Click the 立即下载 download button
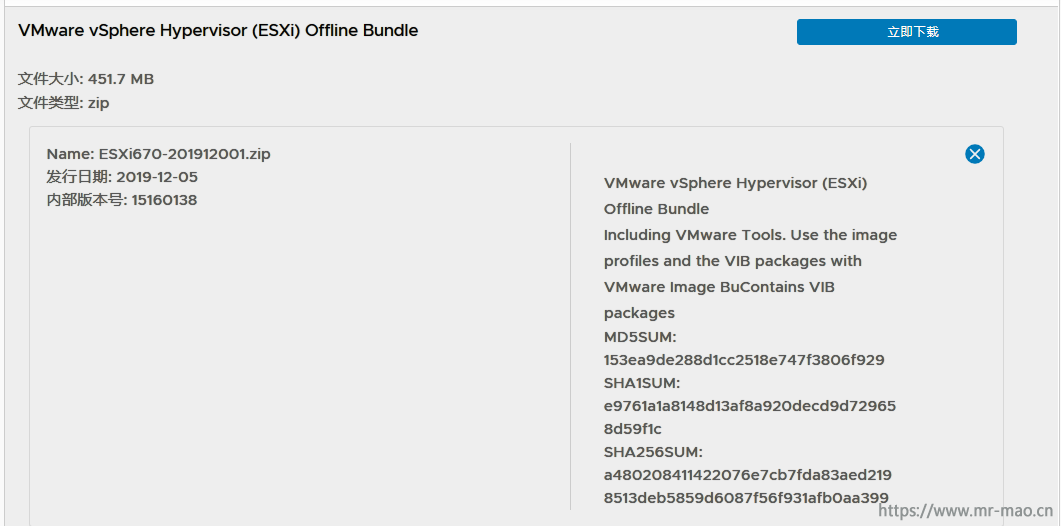Viewport: 1061px width, 526px height. coord(906,32)
